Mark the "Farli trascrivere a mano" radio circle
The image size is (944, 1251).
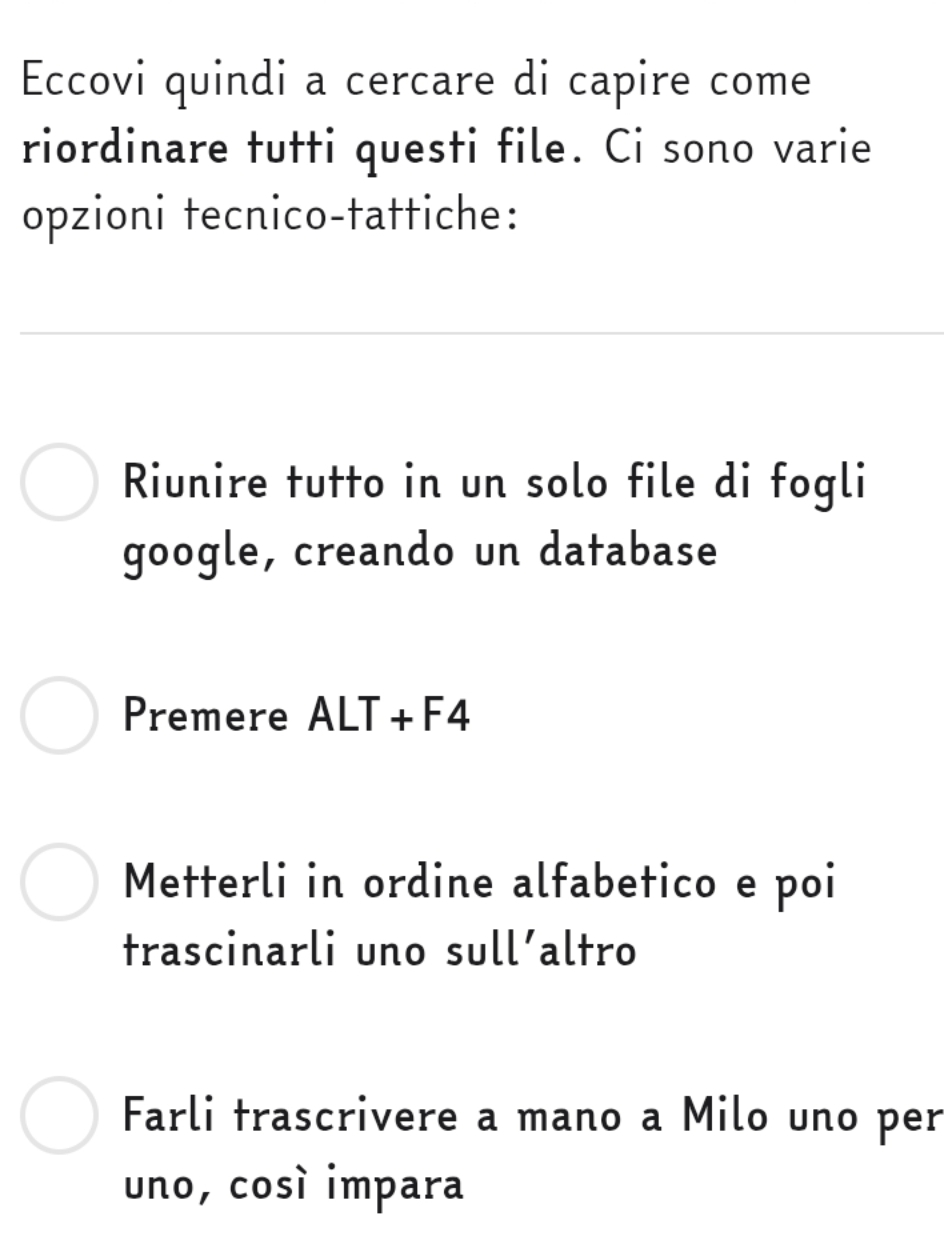(x=60, y=1115)
